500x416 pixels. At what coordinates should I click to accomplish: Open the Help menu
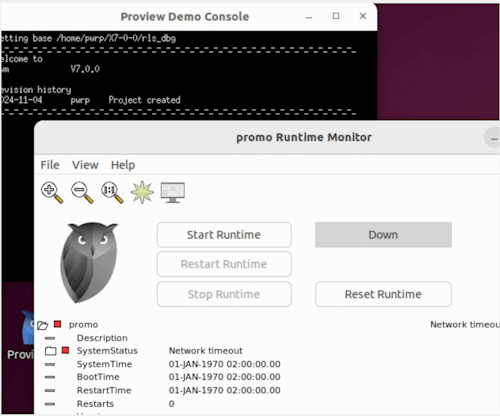click(x=123, y=165)
